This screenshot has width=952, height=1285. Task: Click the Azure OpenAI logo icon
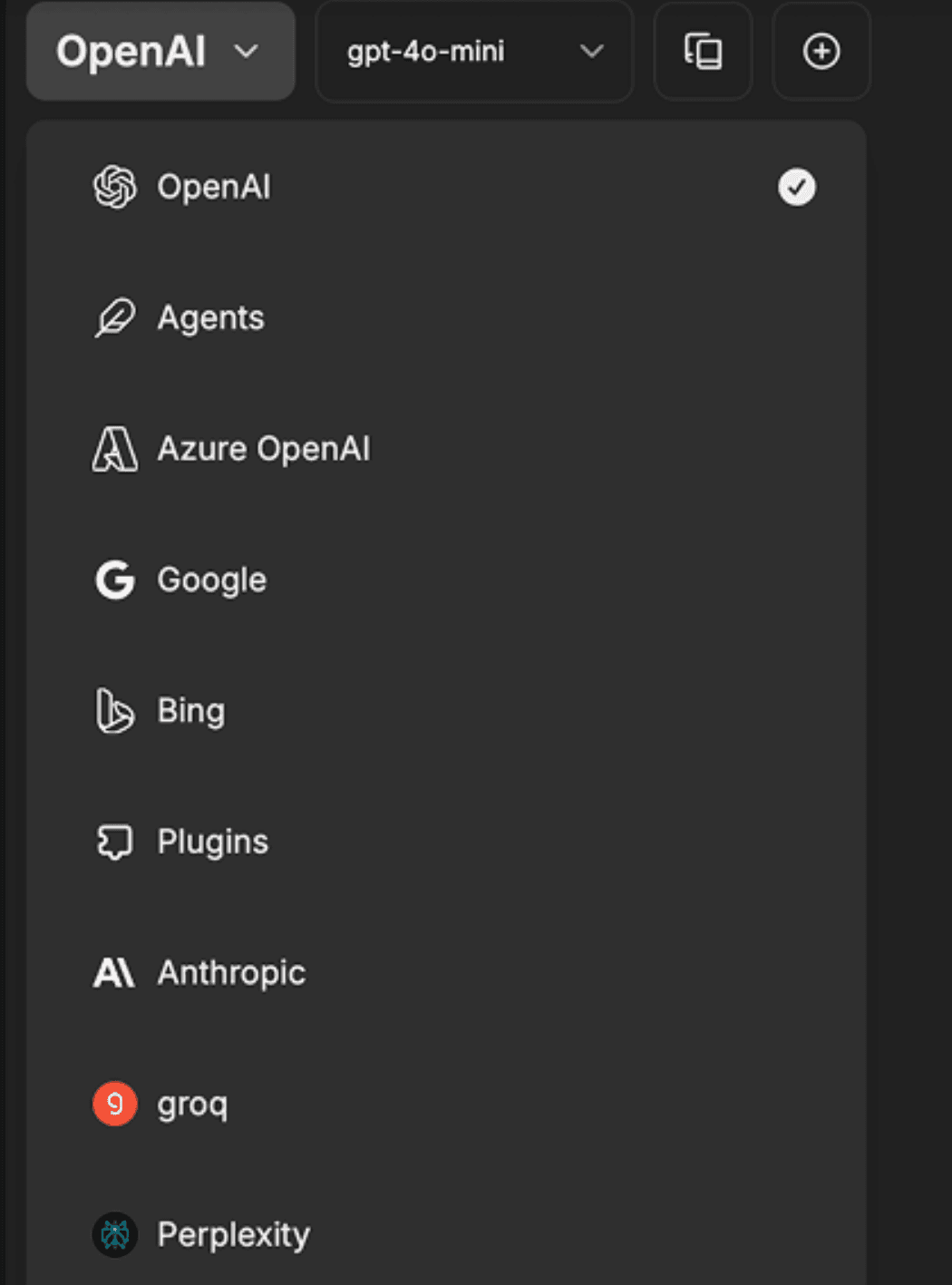[x=115, y=449]
